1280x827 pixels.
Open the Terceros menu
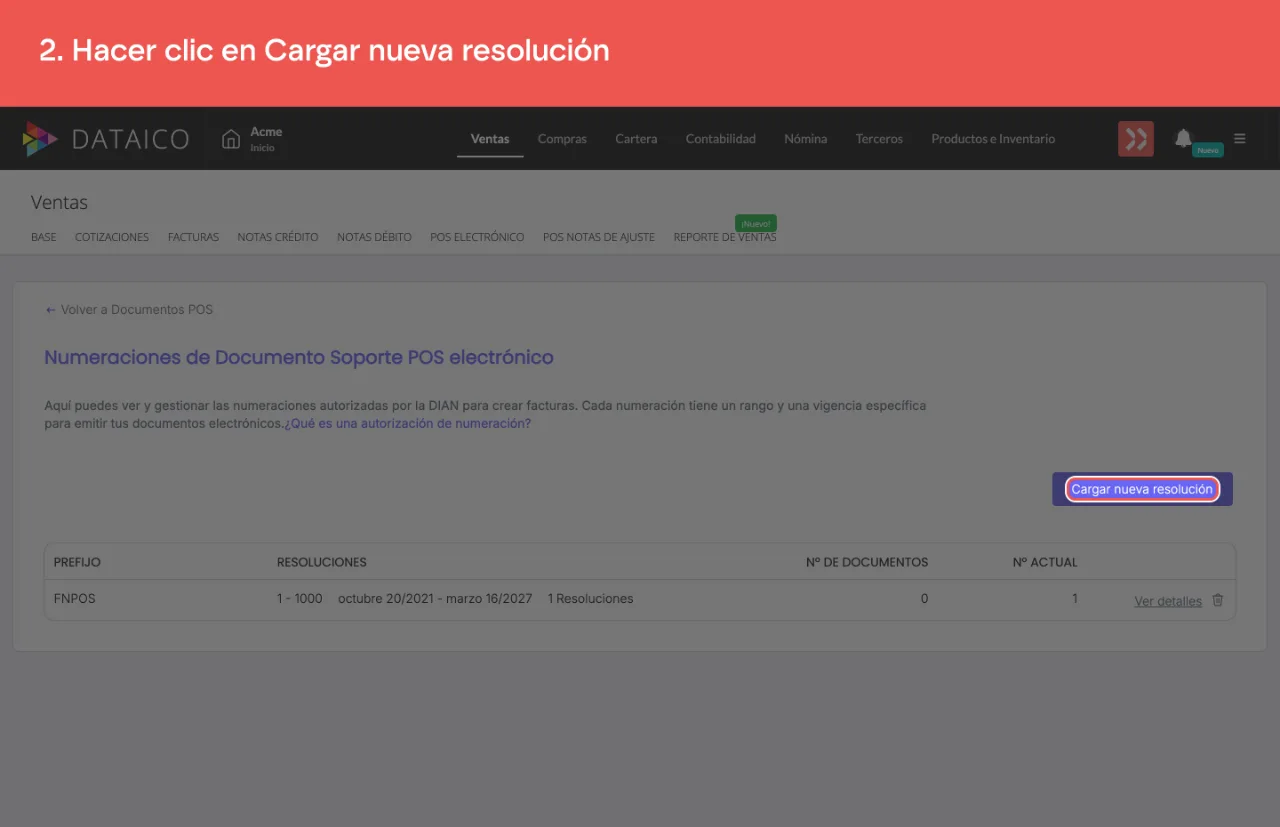click(879, 139)
